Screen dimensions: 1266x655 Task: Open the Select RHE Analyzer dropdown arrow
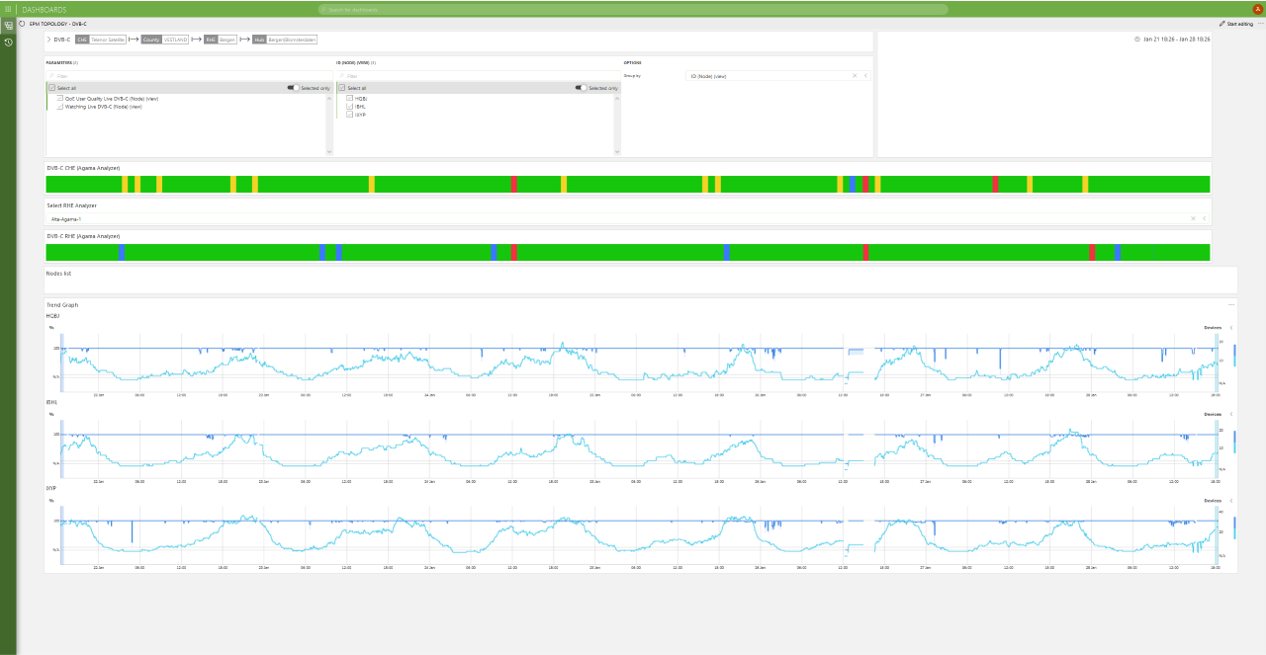click(x=1204, y=218)
